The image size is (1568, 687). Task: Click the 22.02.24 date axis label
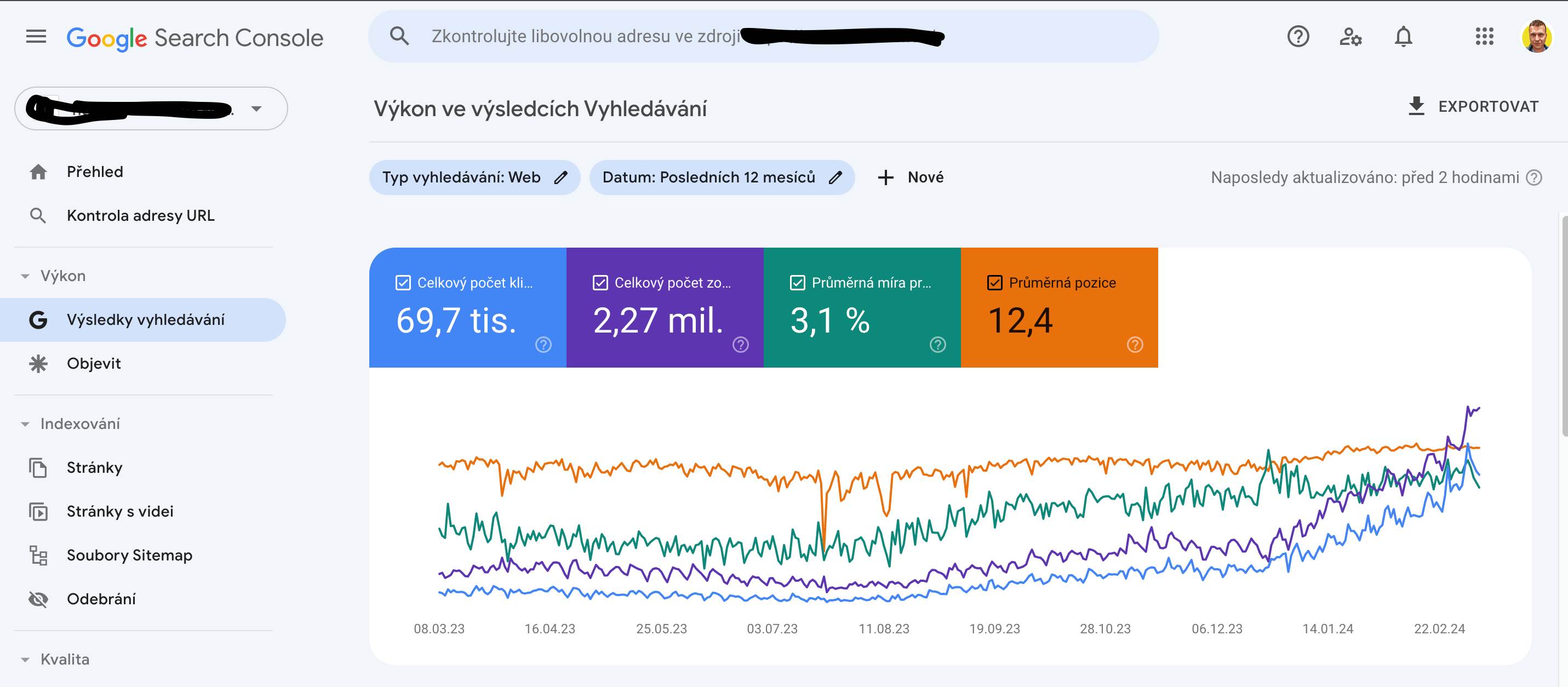pos(1439,628)
